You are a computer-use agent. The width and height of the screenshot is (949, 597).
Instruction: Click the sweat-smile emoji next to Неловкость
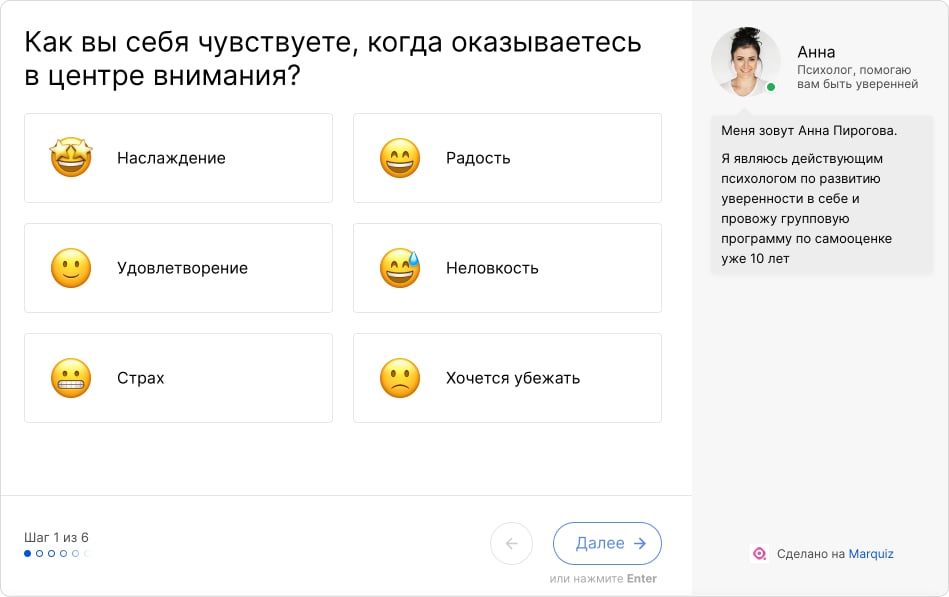coord(400,268)
